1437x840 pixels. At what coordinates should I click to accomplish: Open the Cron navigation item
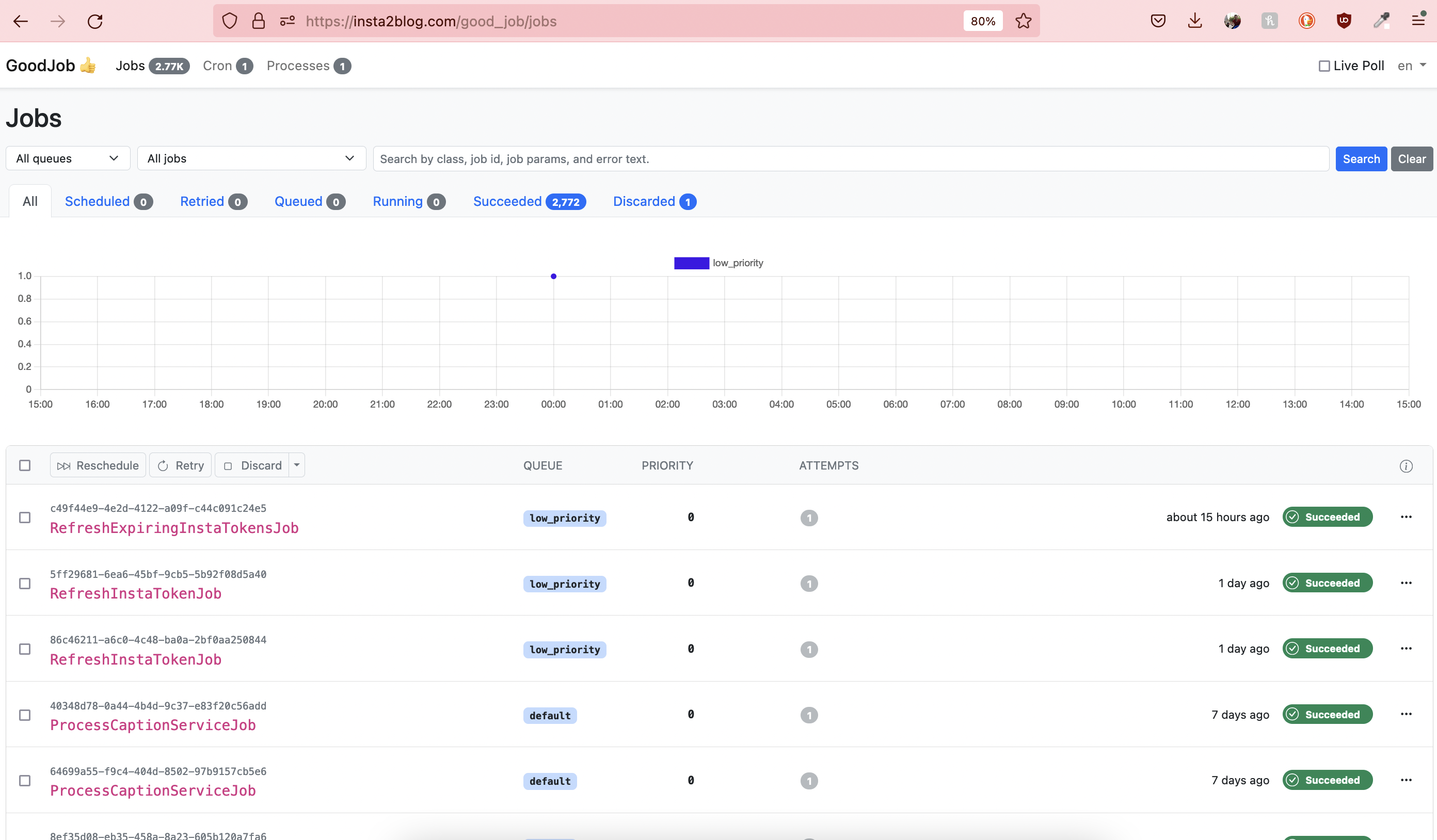pos(217,66)
